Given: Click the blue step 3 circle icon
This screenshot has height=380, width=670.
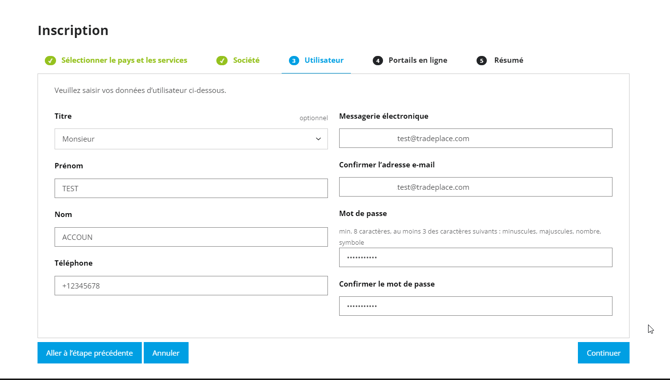Looking at the screenshot, I should point(294,61).
